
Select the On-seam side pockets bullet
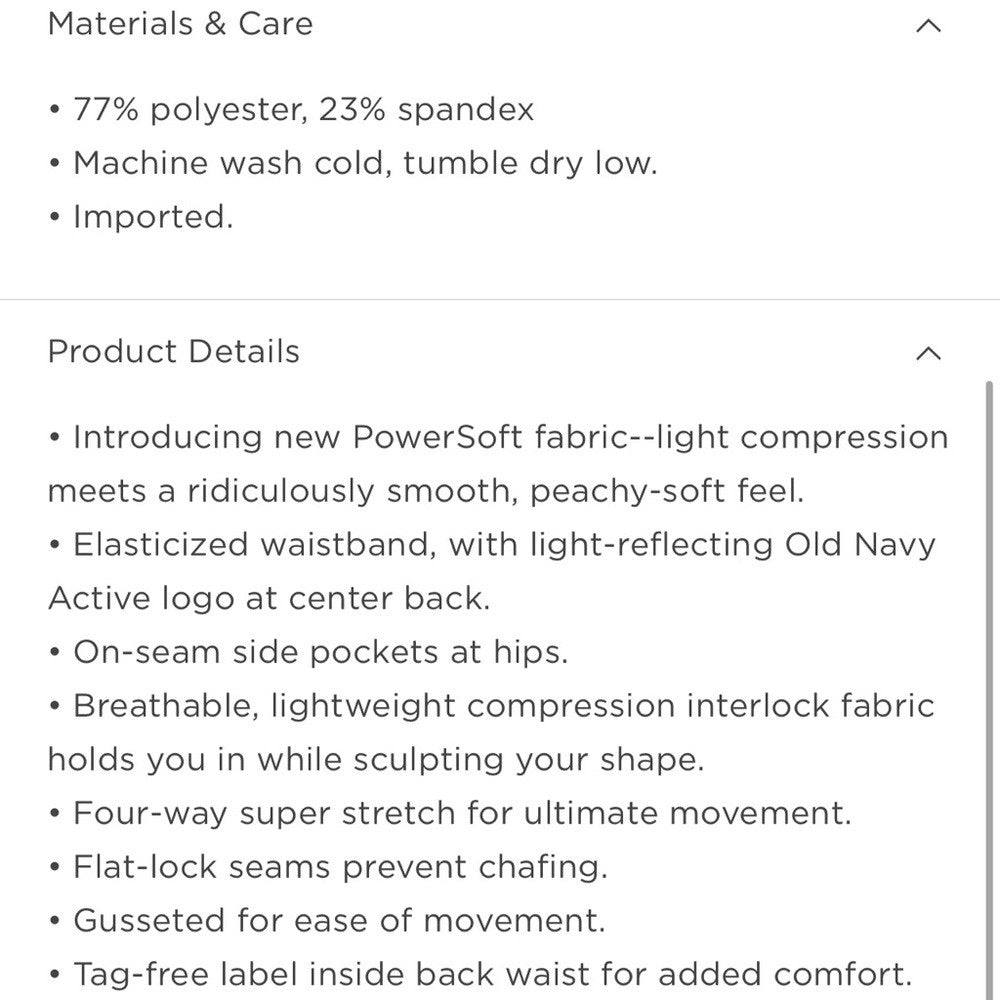point(320,653)
